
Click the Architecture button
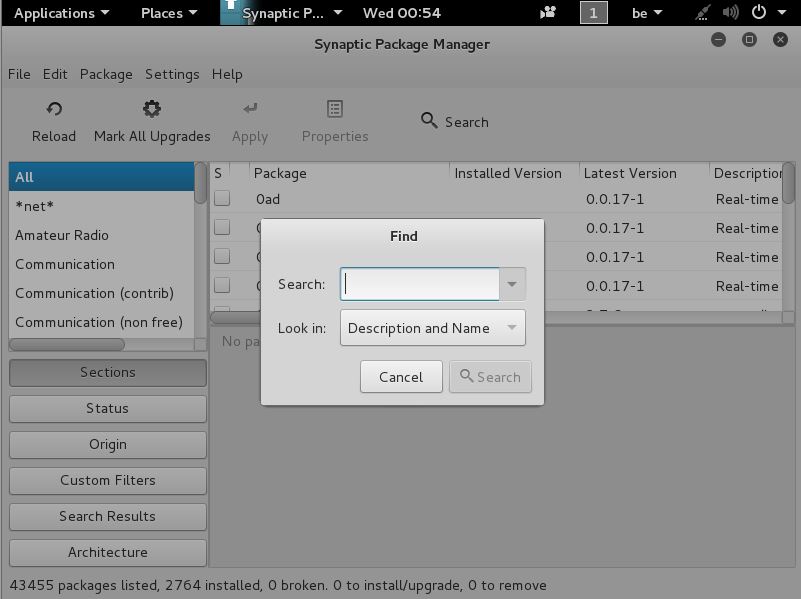click(x=108, y=553)
